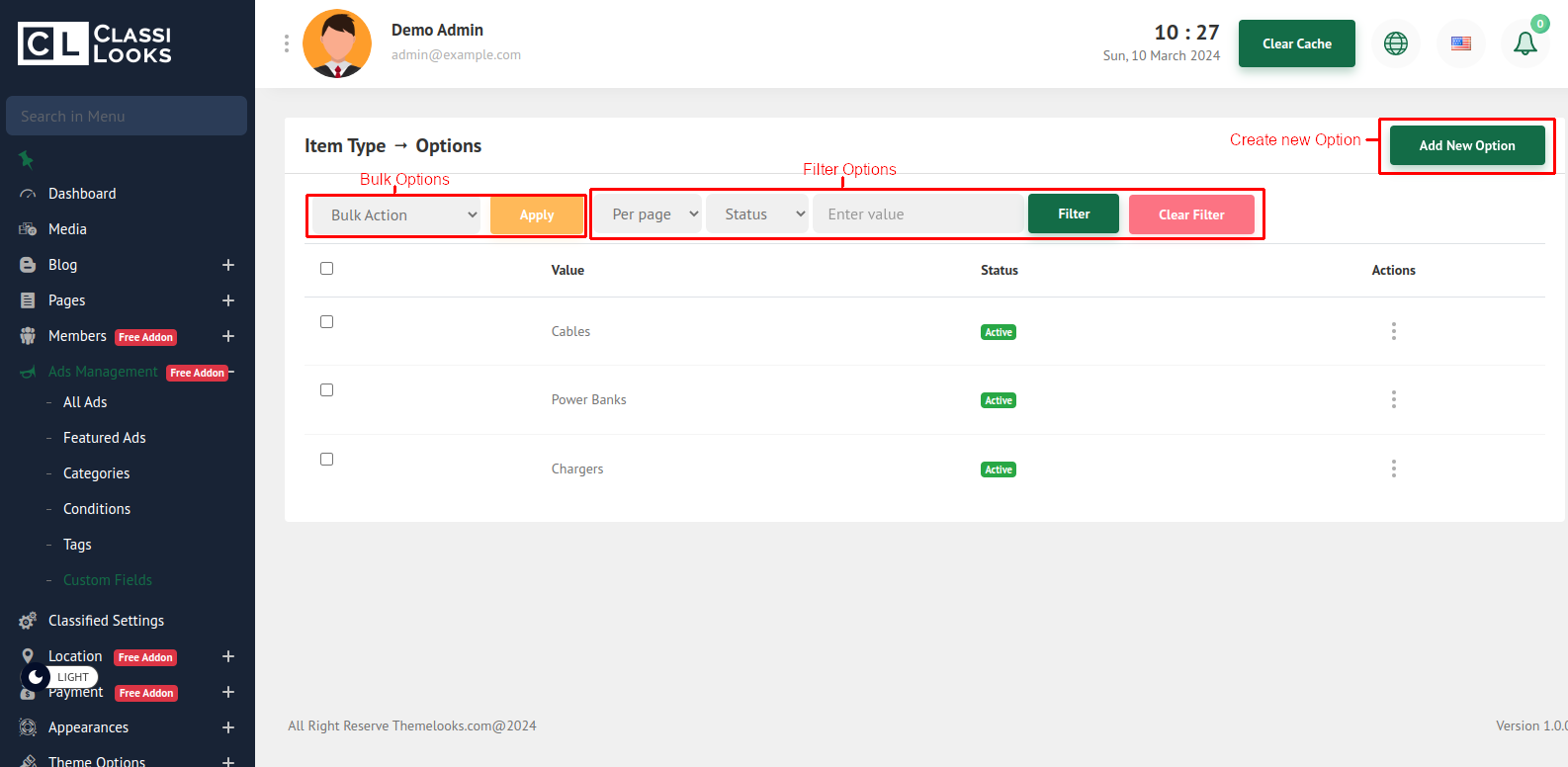Image resolution: width=1568 pixels, height=767 pixels.
Task: Toggle the light/dark mode switch
Action: pyautogui.click(x=37, y=677)
